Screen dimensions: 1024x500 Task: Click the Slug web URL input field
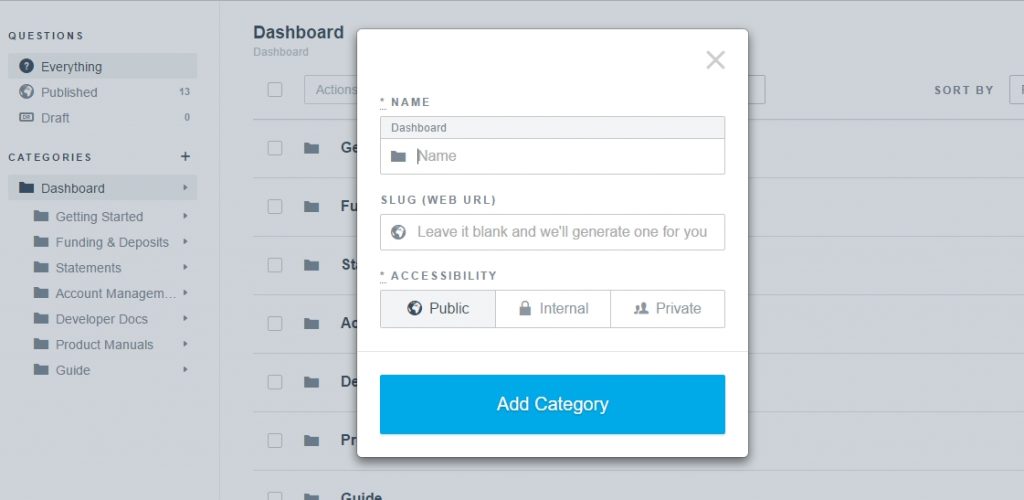tap(552, 232)
